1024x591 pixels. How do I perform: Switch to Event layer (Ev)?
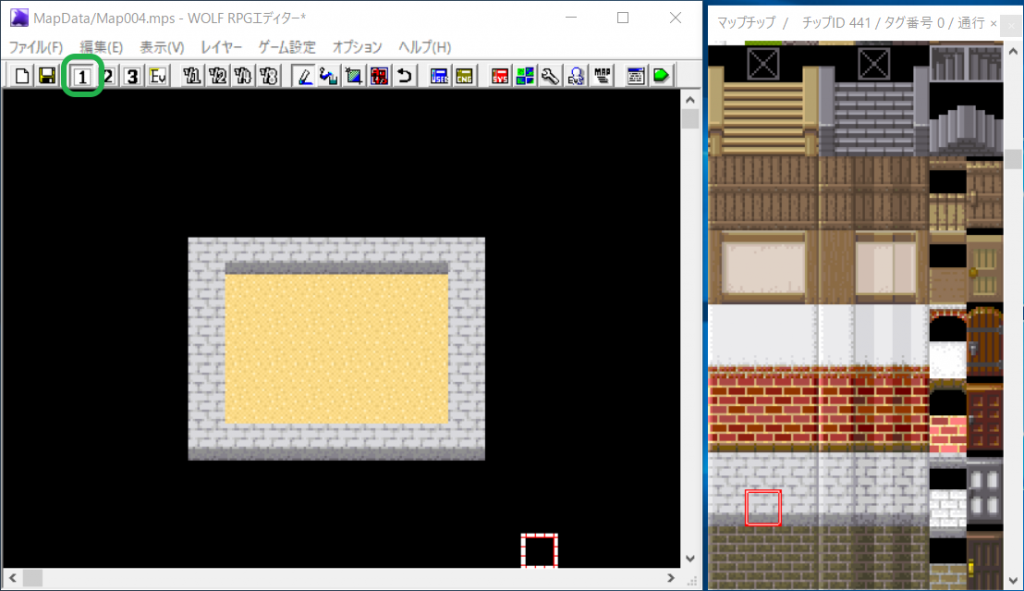158,76
